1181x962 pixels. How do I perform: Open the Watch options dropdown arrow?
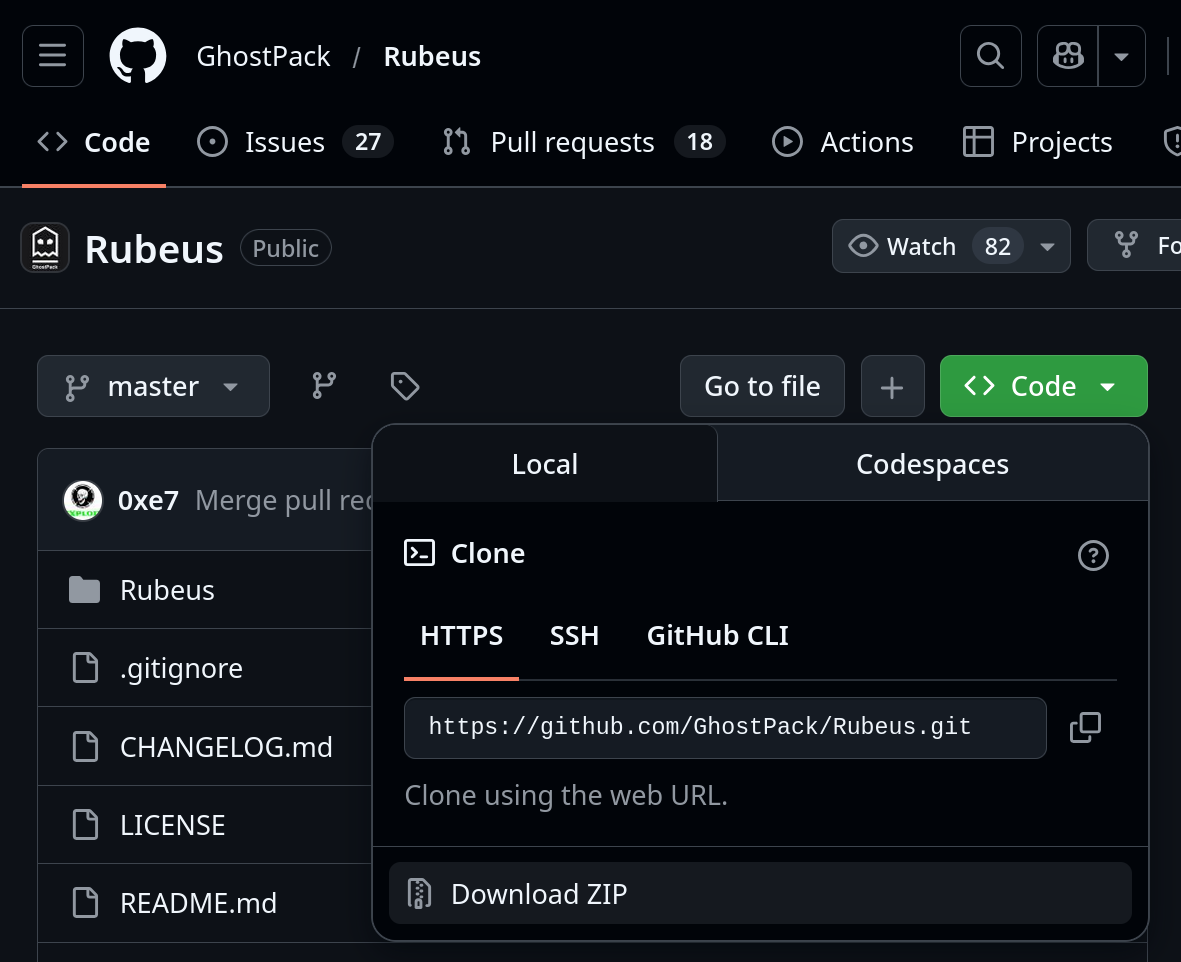1046,246
